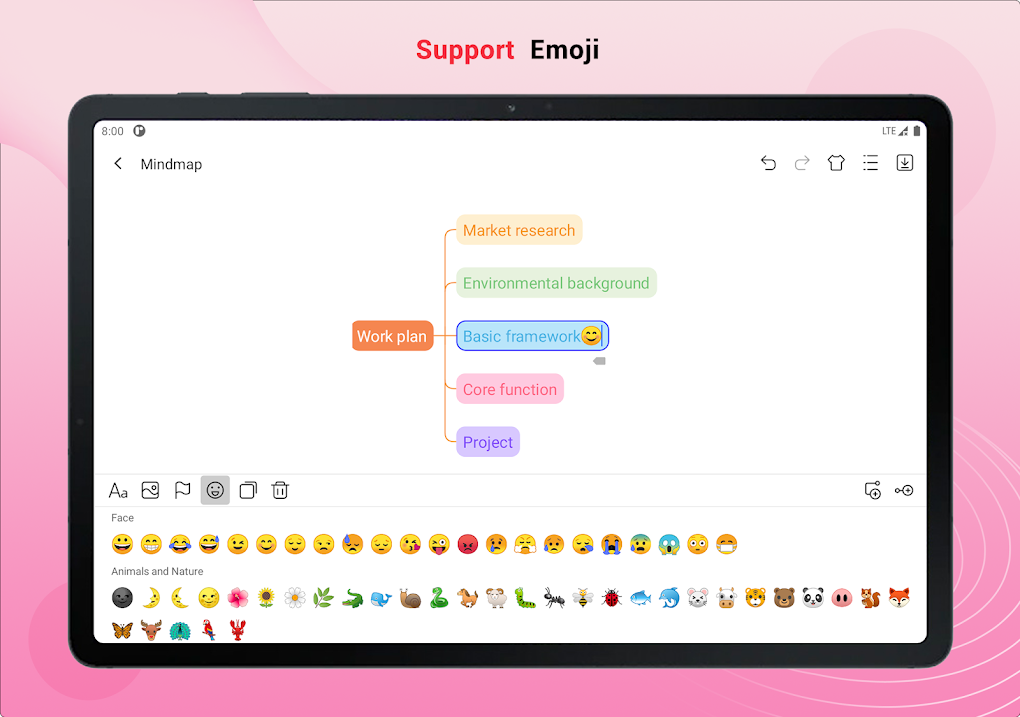1020x717 pixels.
Task: Redo the undone action
Action: pos(802,162)
